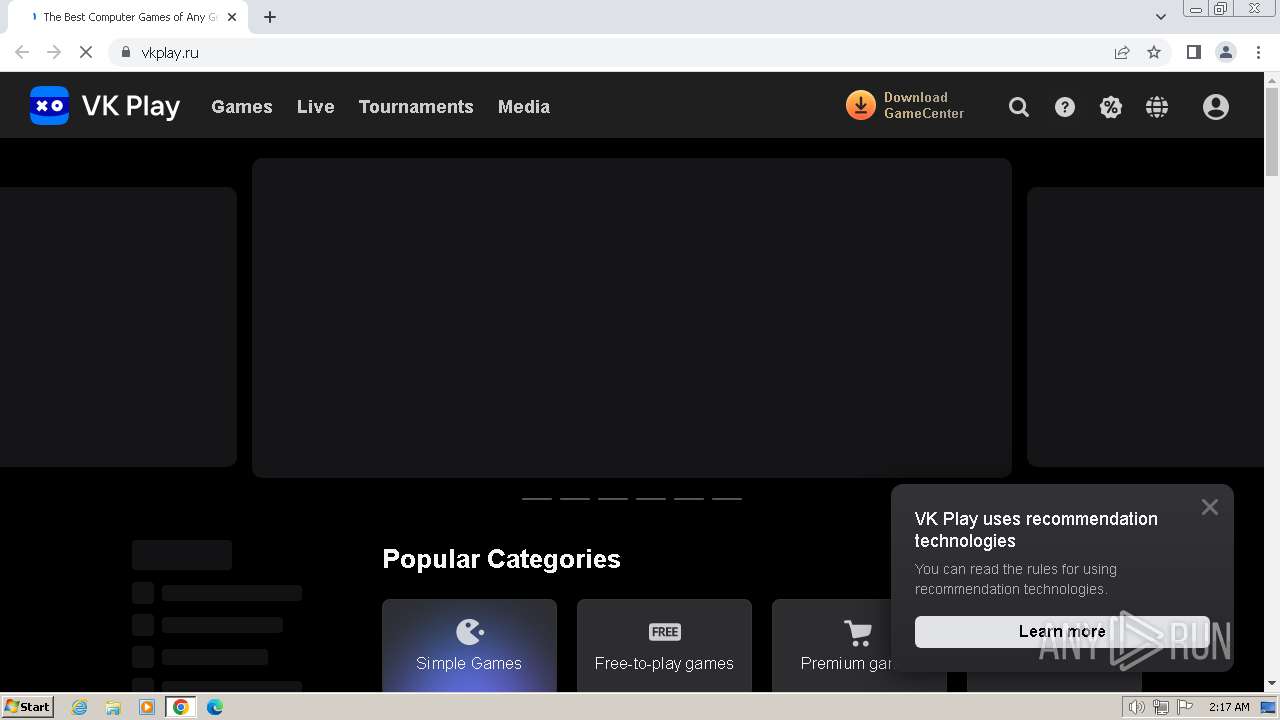View site info lock icon
The height and width of the screenshot is (720, 1280).
pos(125,52)
